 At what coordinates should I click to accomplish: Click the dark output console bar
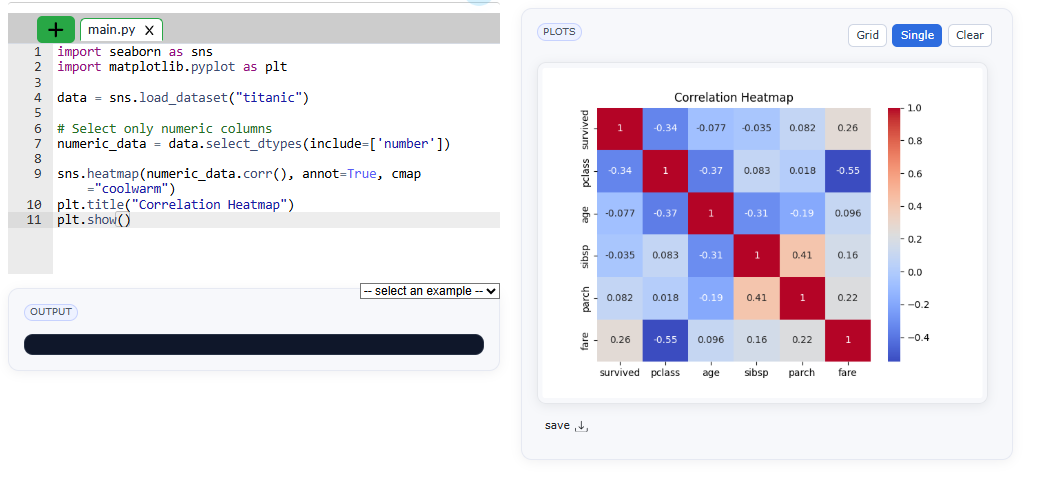click(x=254, y=344)
